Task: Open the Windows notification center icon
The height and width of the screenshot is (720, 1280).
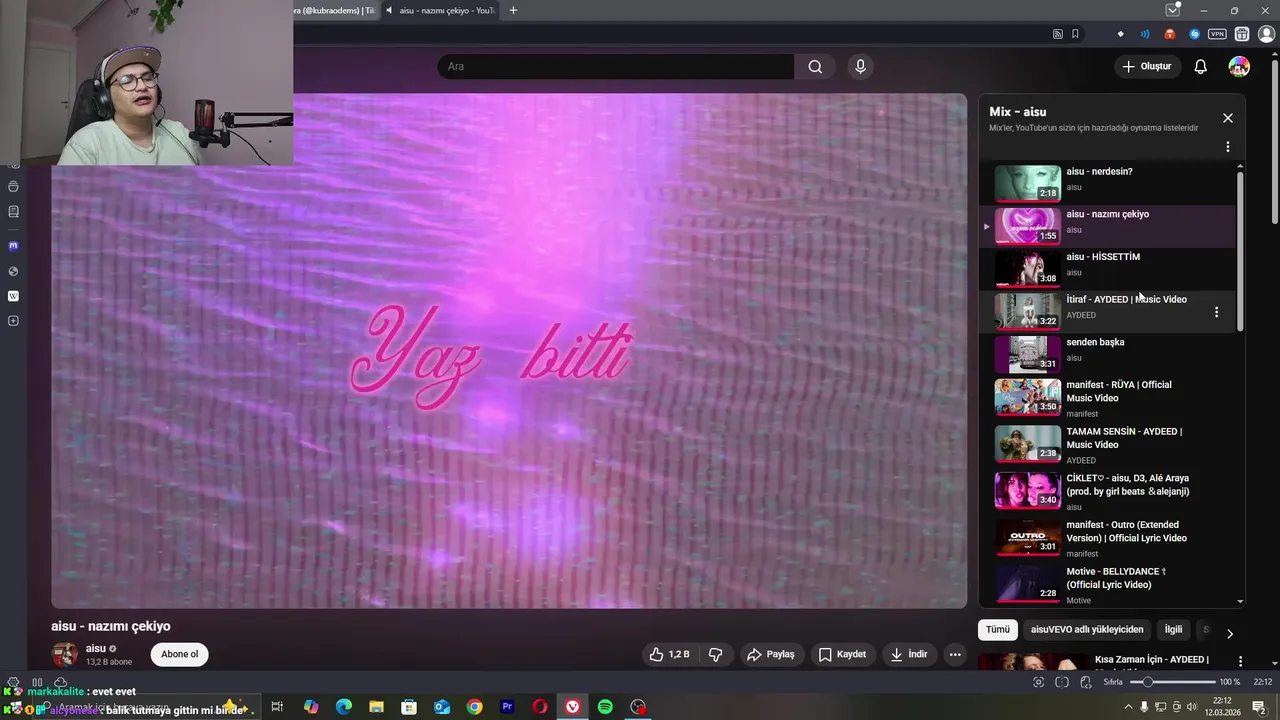Action: pos(1260,707)
